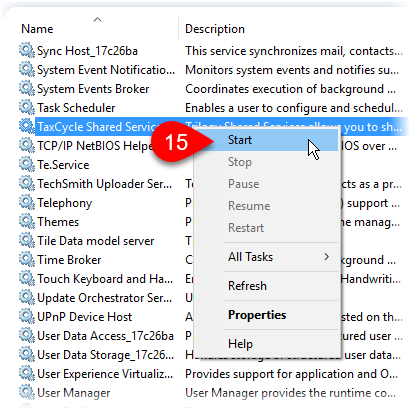This screenshot has height=409, width=410.
Task: Select the User Experience Virtualization service name
Action: coord(105,374)
